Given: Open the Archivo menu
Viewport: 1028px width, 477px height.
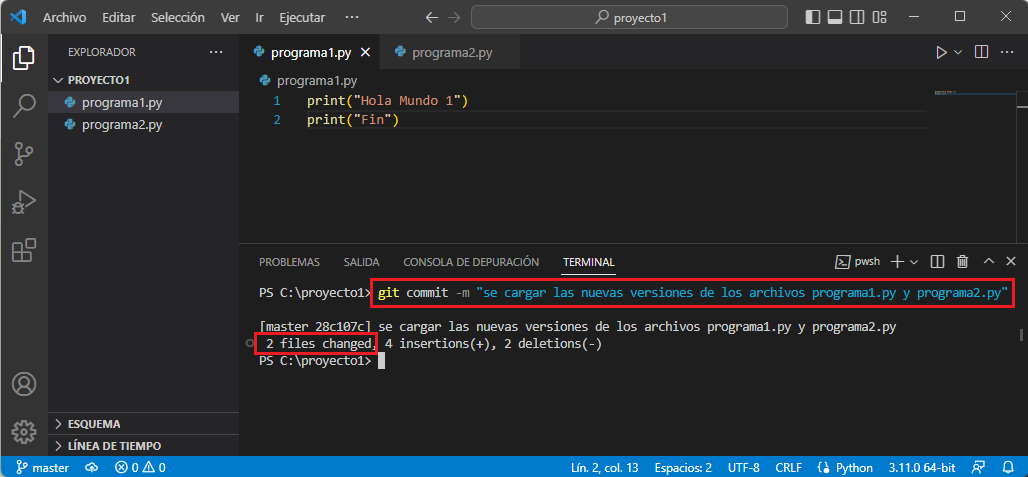Looking at the screenshot, I should [x=64, y=18].
